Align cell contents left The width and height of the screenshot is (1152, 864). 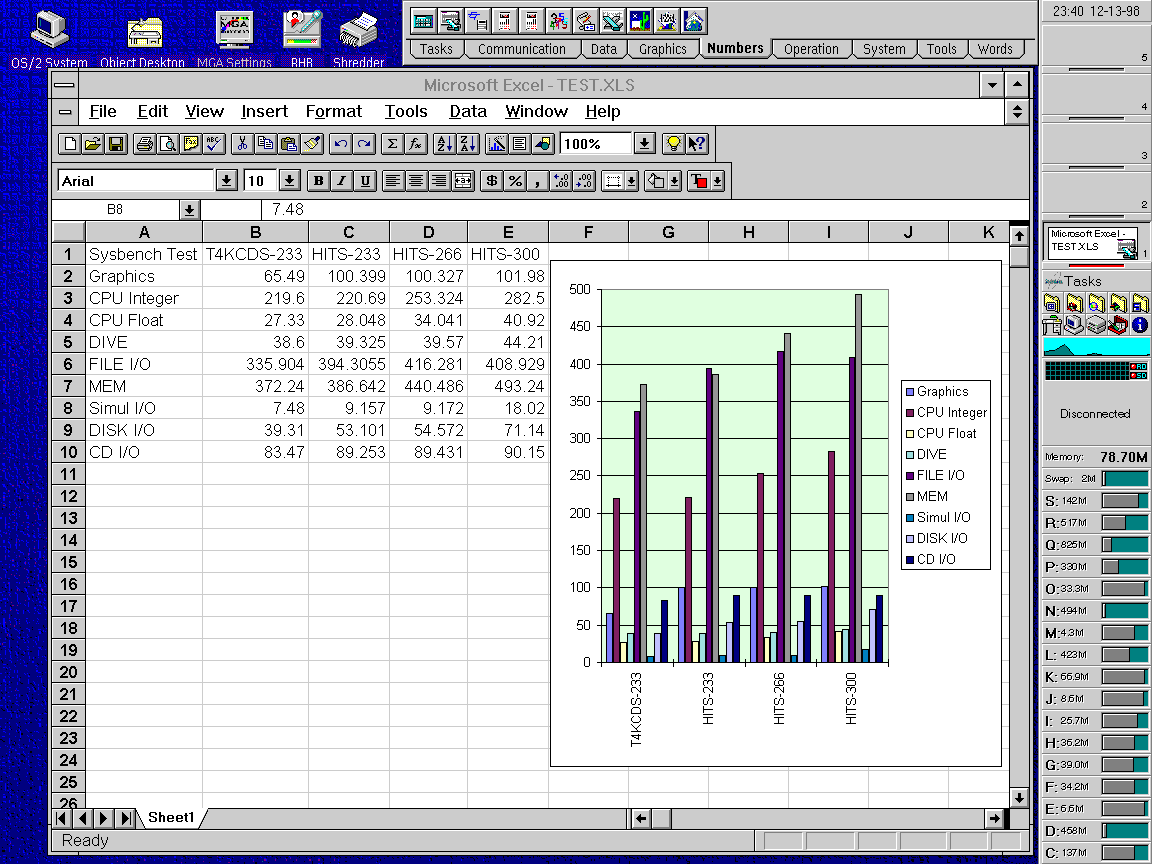tap(393, 181)
